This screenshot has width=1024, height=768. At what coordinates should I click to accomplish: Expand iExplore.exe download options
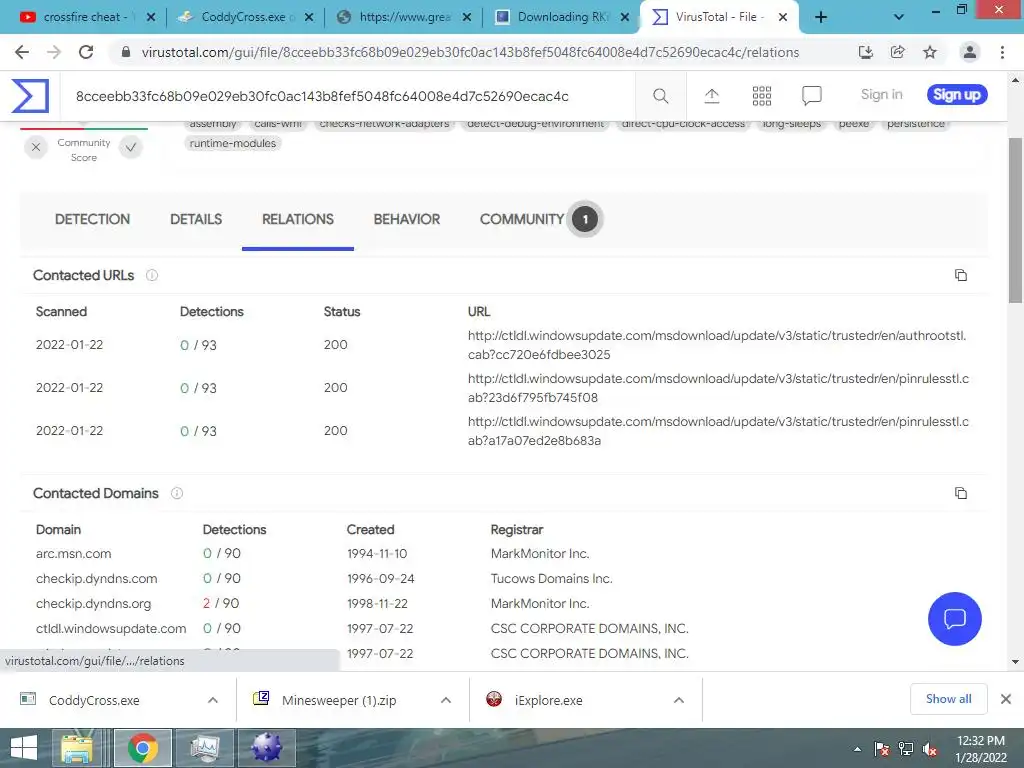point(679,700)
